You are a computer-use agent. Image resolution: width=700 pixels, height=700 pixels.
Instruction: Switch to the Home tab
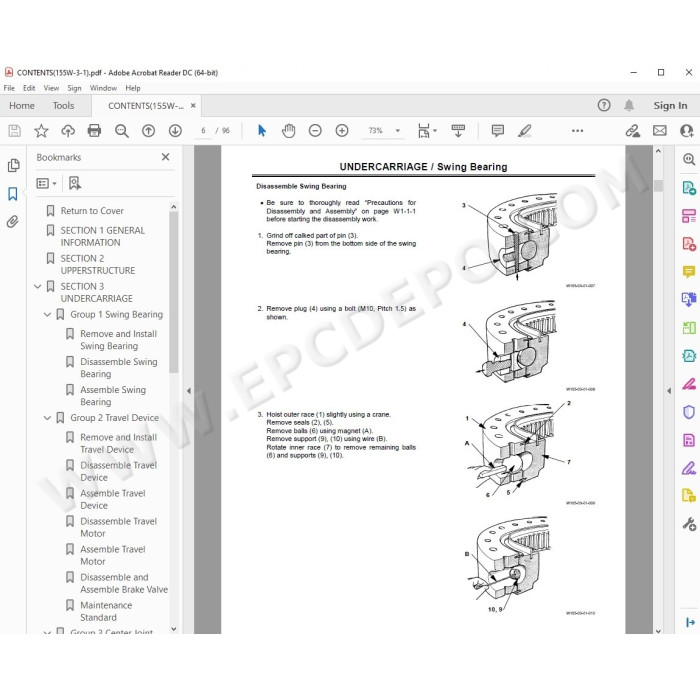click(22, 105)
